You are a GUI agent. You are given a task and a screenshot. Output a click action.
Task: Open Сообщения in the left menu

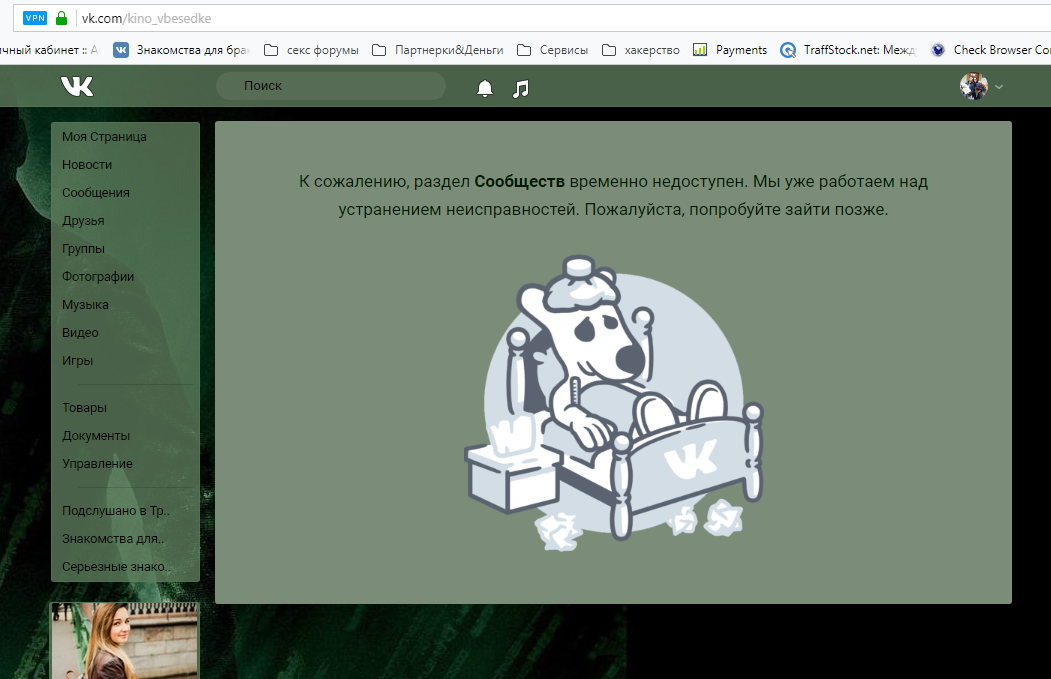coord(96,192)
